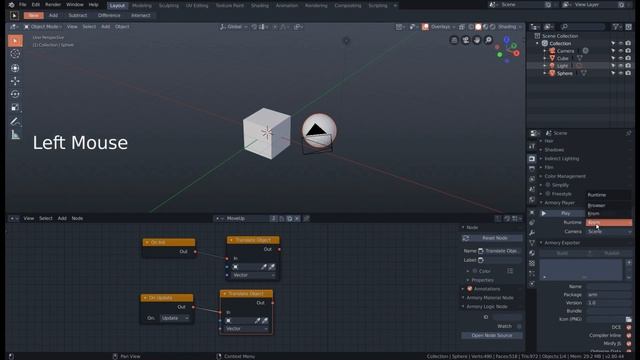Switch viewport to wireframe shading mode
Image resolution: width=640 pixels, height=360 pixels.
click(x=471, y=27)
